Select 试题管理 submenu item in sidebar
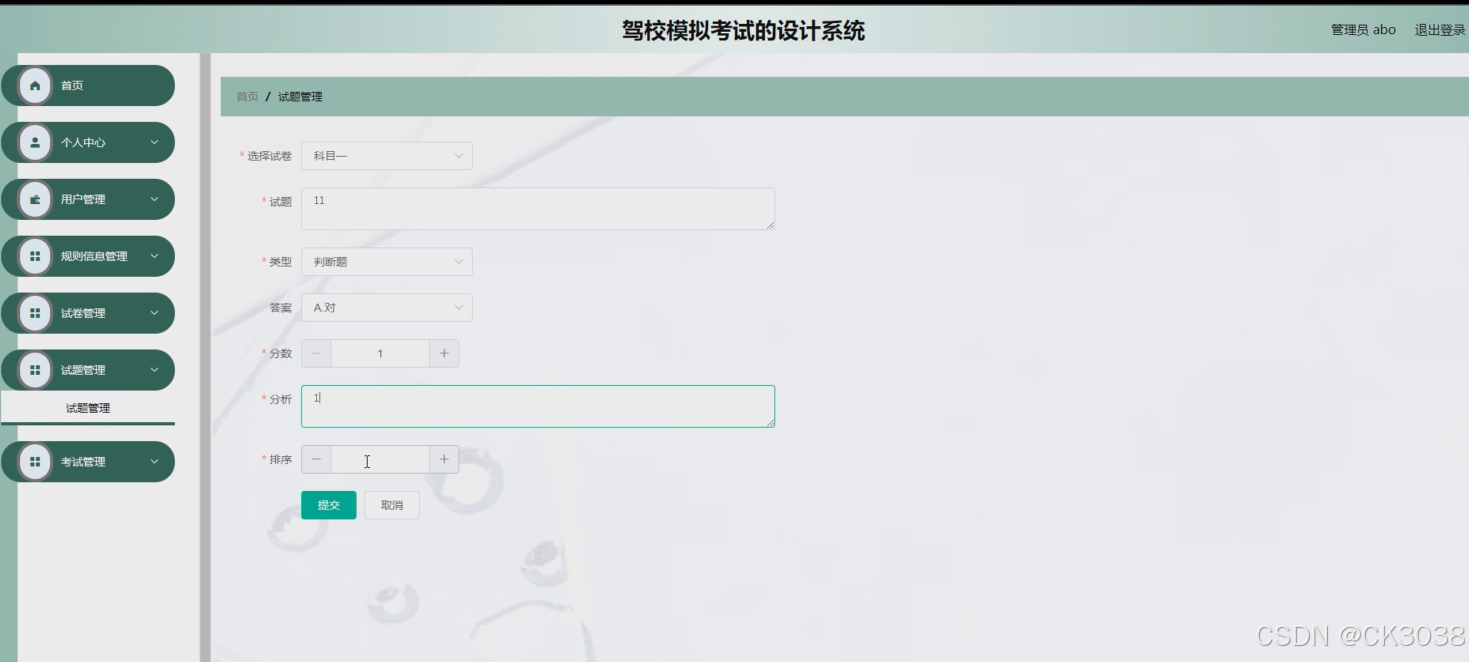 click(x=87, y=408)
